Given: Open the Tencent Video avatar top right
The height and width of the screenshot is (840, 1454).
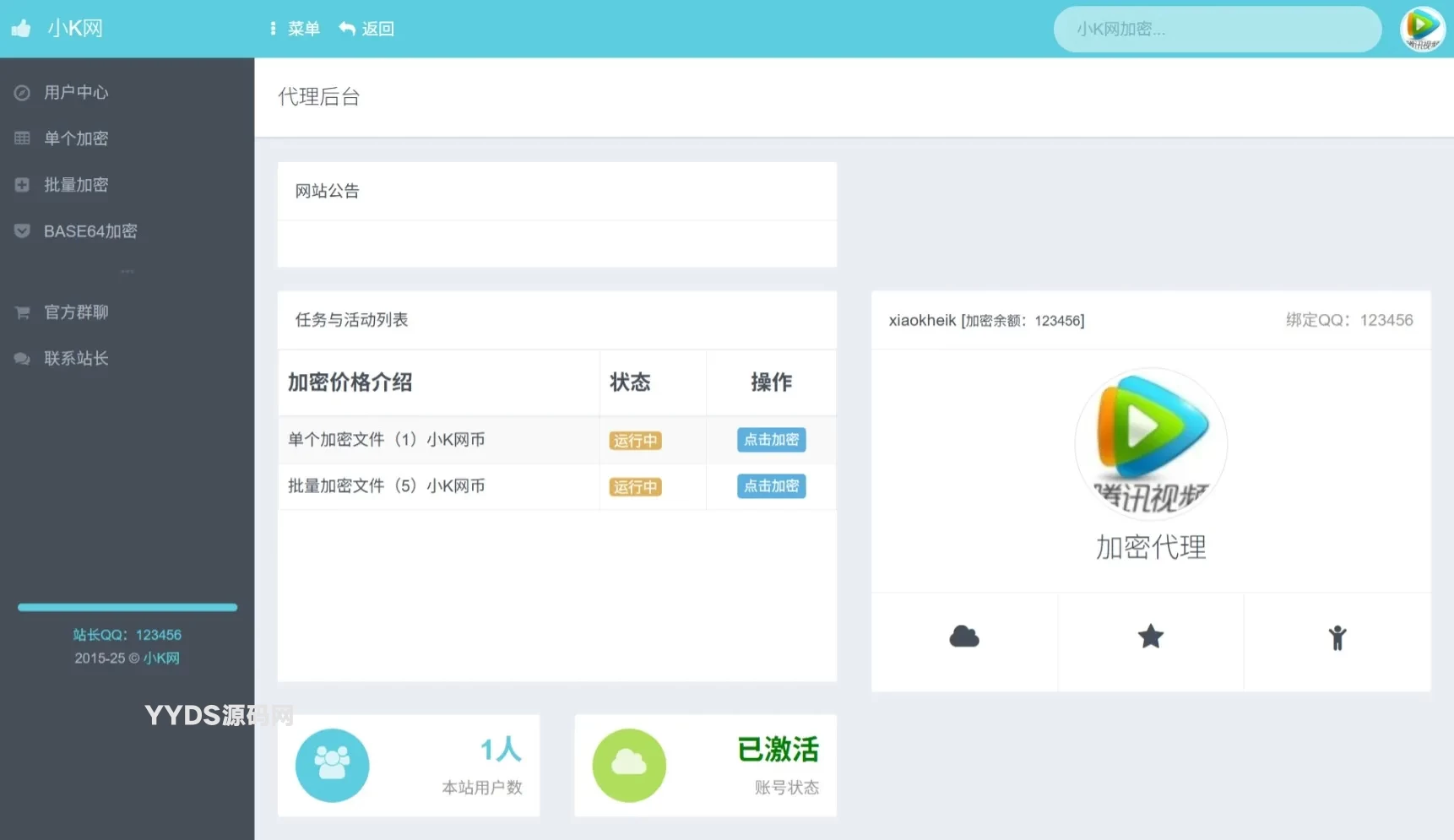Looking at the screenshot, I should tap(1422, 29).
